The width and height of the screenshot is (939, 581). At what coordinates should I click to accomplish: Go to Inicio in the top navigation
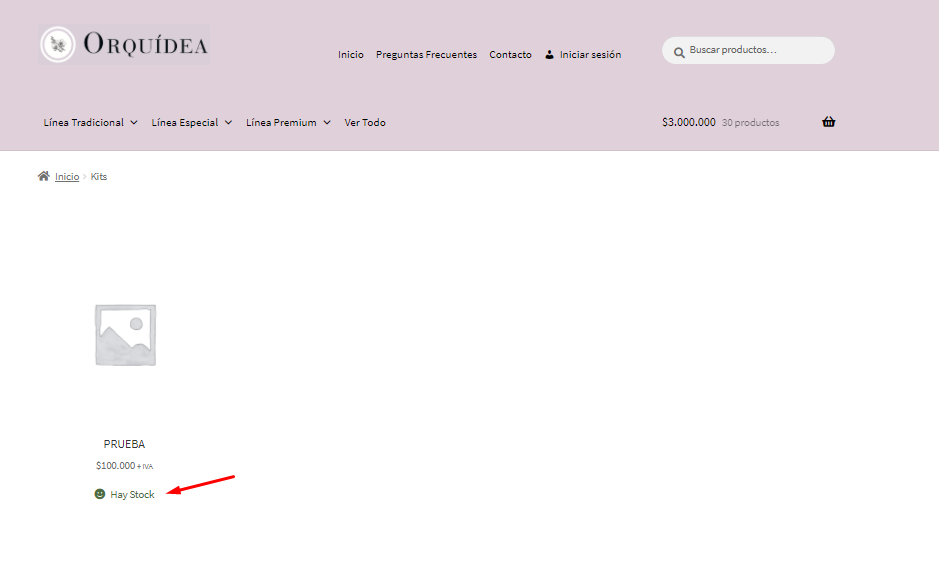(351, 55)
